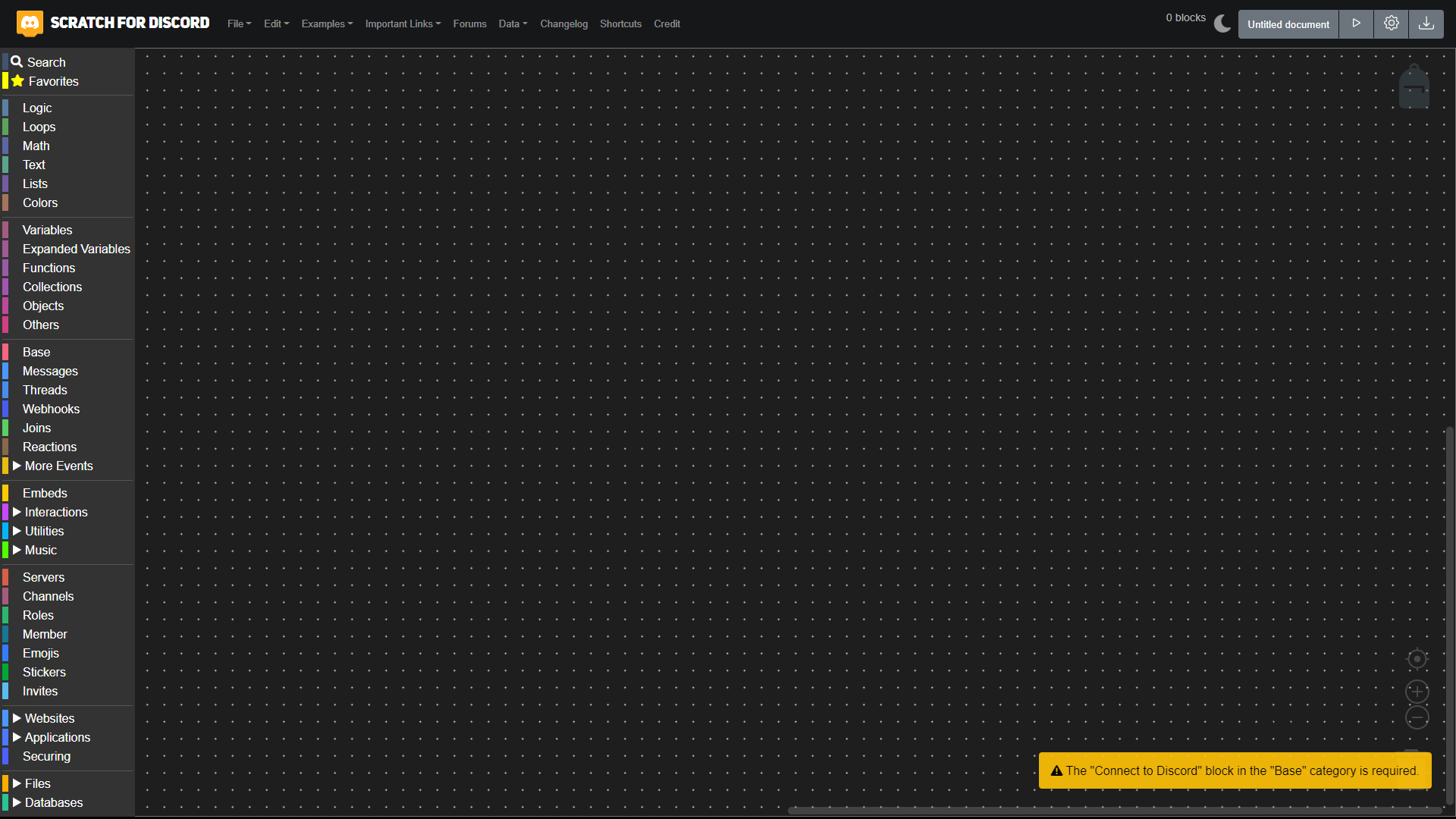1456x819 pixels.
Task: Expand the More Events category
Action: 58,466
